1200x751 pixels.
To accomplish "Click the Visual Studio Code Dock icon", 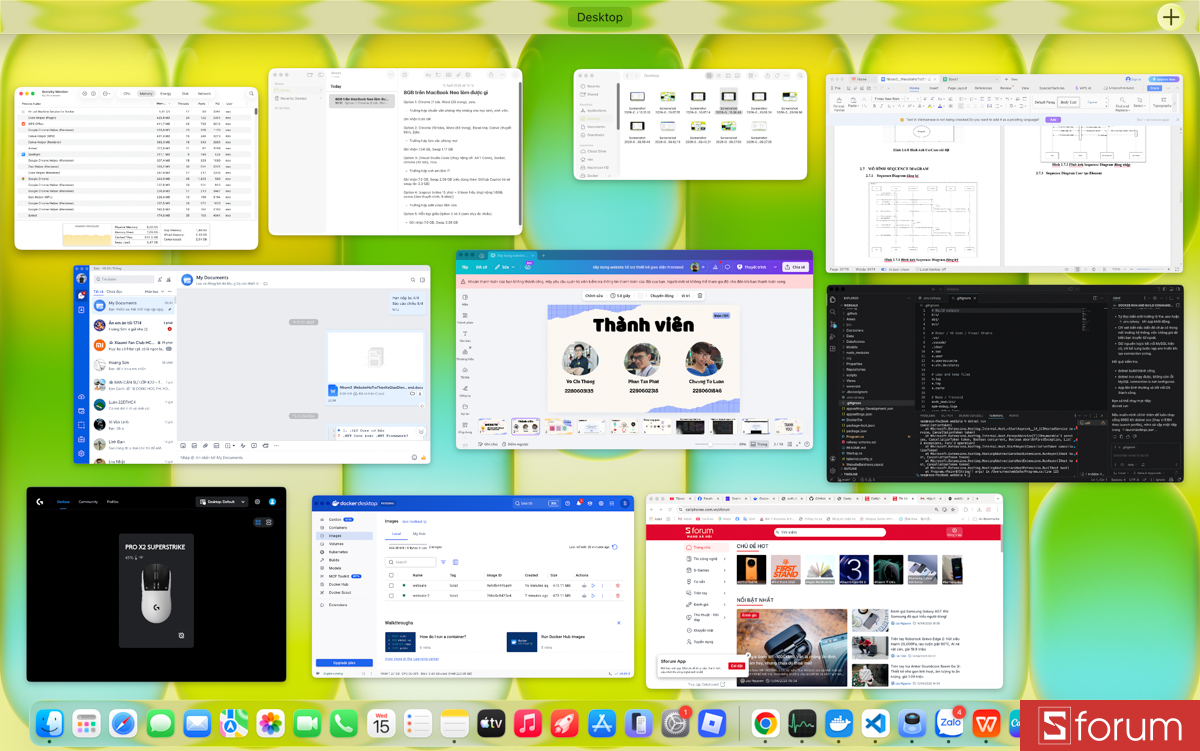I will point(875,724).
